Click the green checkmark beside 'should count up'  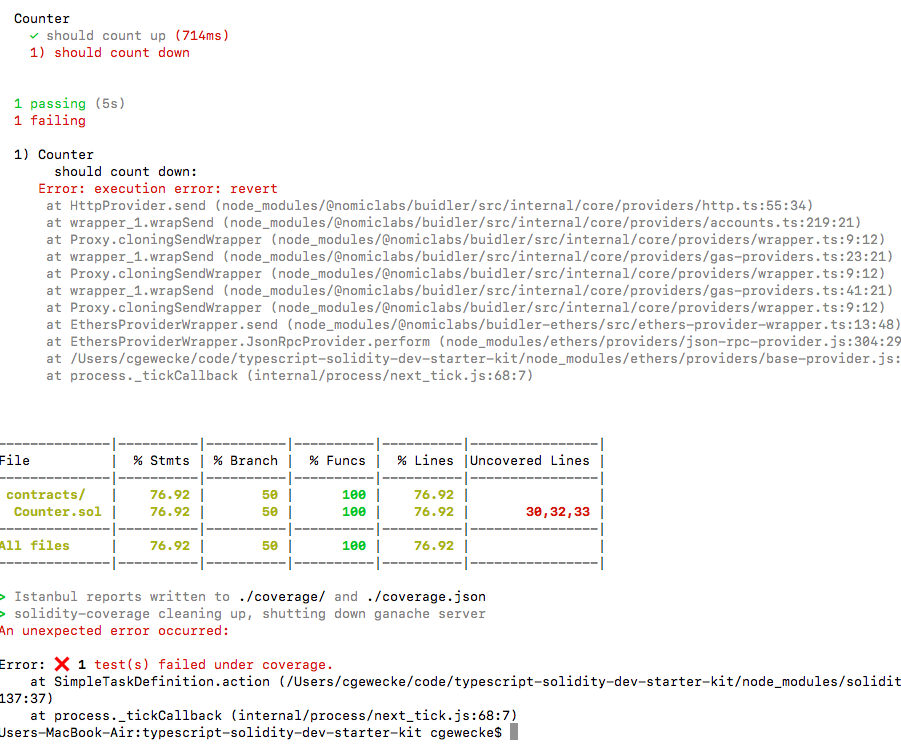[34, 36]
